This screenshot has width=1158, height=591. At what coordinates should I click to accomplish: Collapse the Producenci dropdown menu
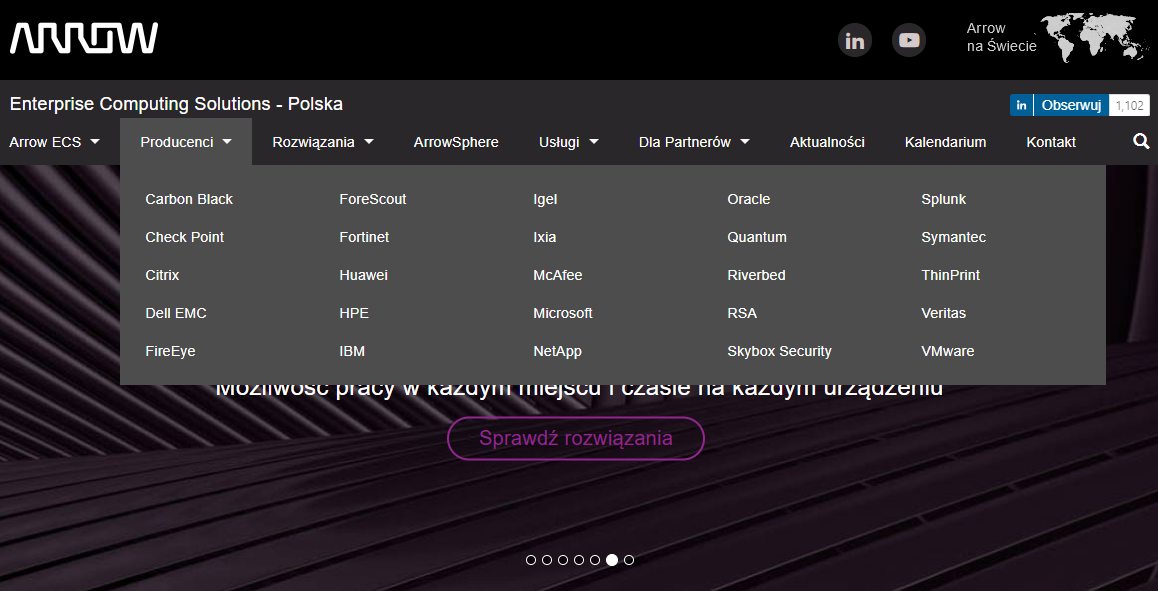(186, 142)
